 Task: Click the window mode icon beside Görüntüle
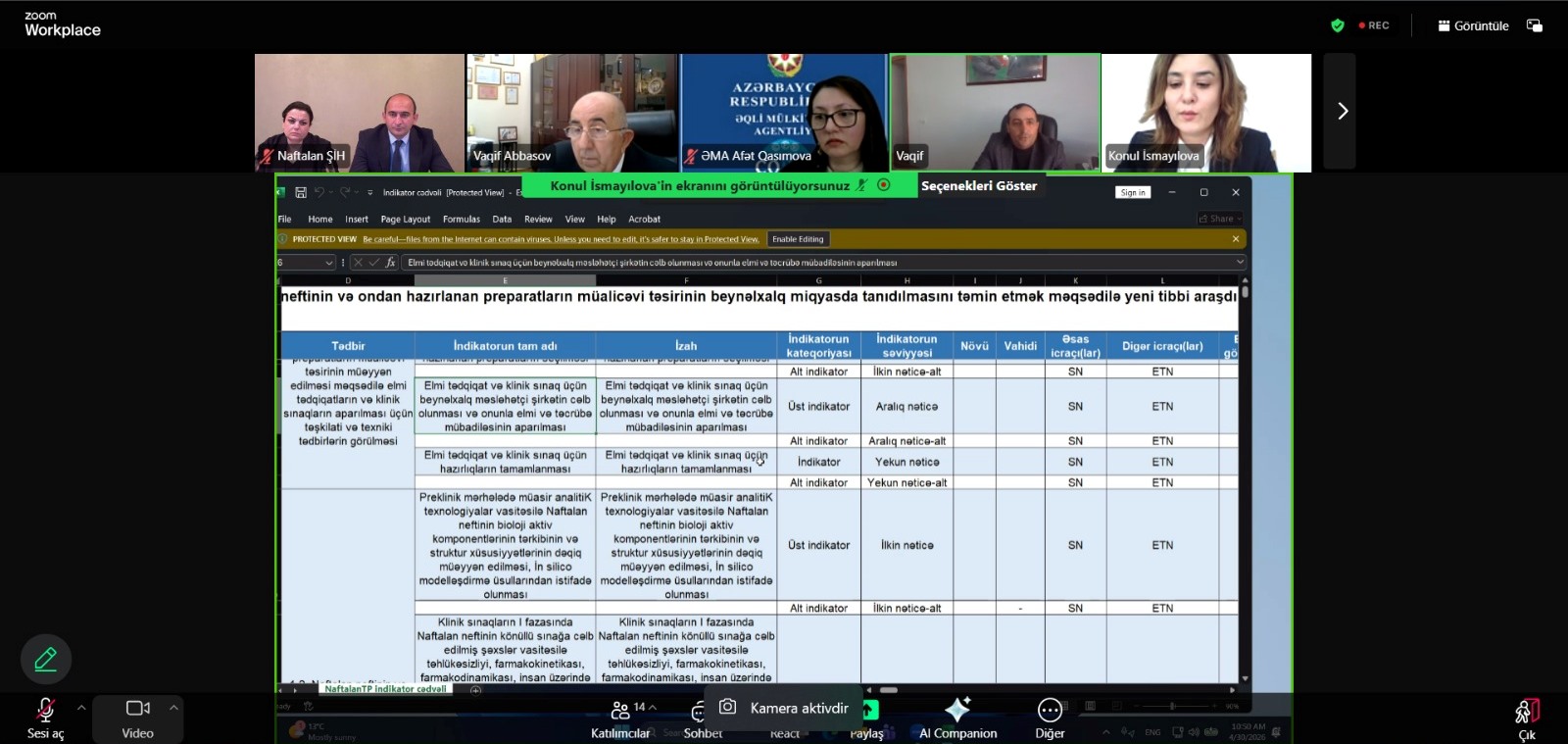(1535, 25)
